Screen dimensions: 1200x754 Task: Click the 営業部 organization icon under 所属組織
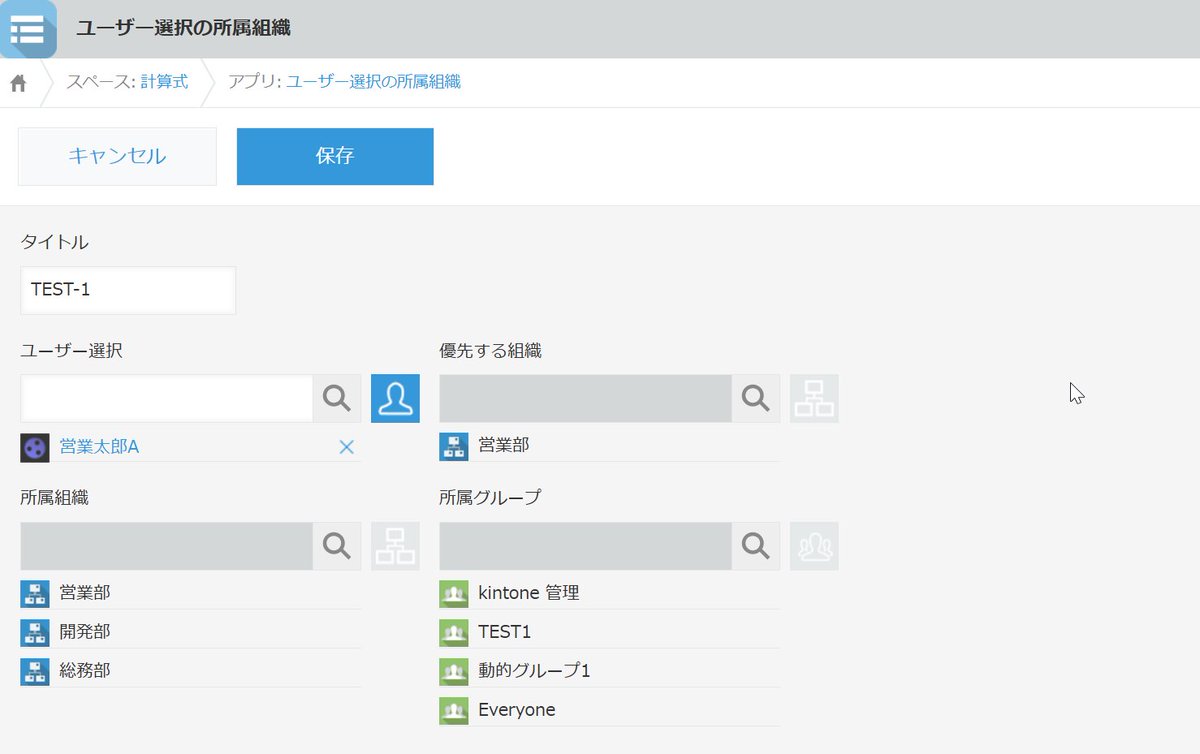tap(35, 593)
